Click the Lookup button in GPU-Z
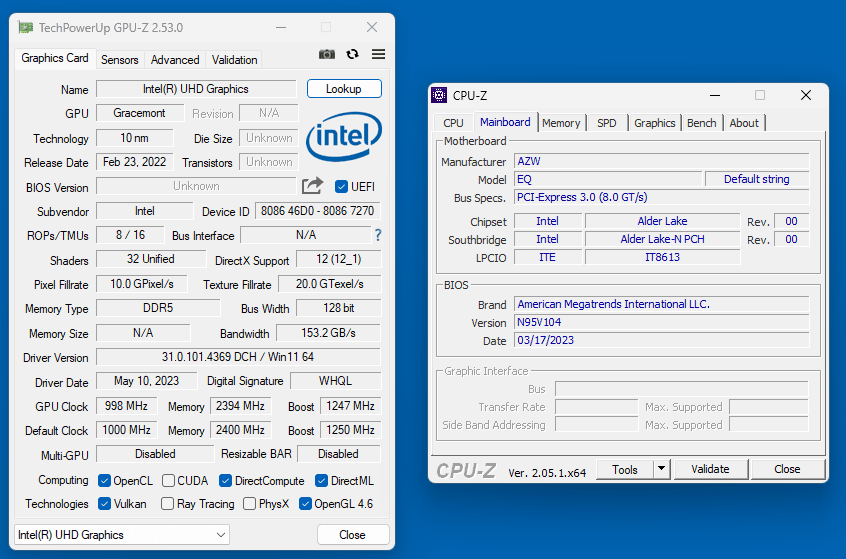846x559 pixels. [x=344, y=89]
